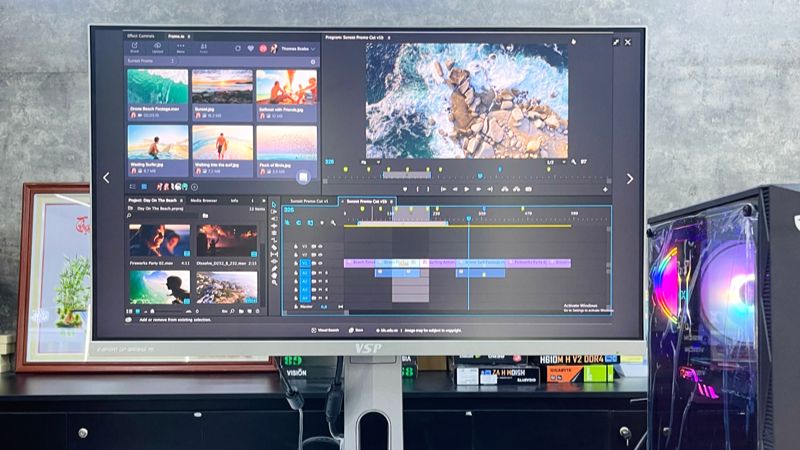Image resolution: width=800 pixels, height=450 pixels.
Task: Click the next image arrow on right
Action: (x=630, y=179)
